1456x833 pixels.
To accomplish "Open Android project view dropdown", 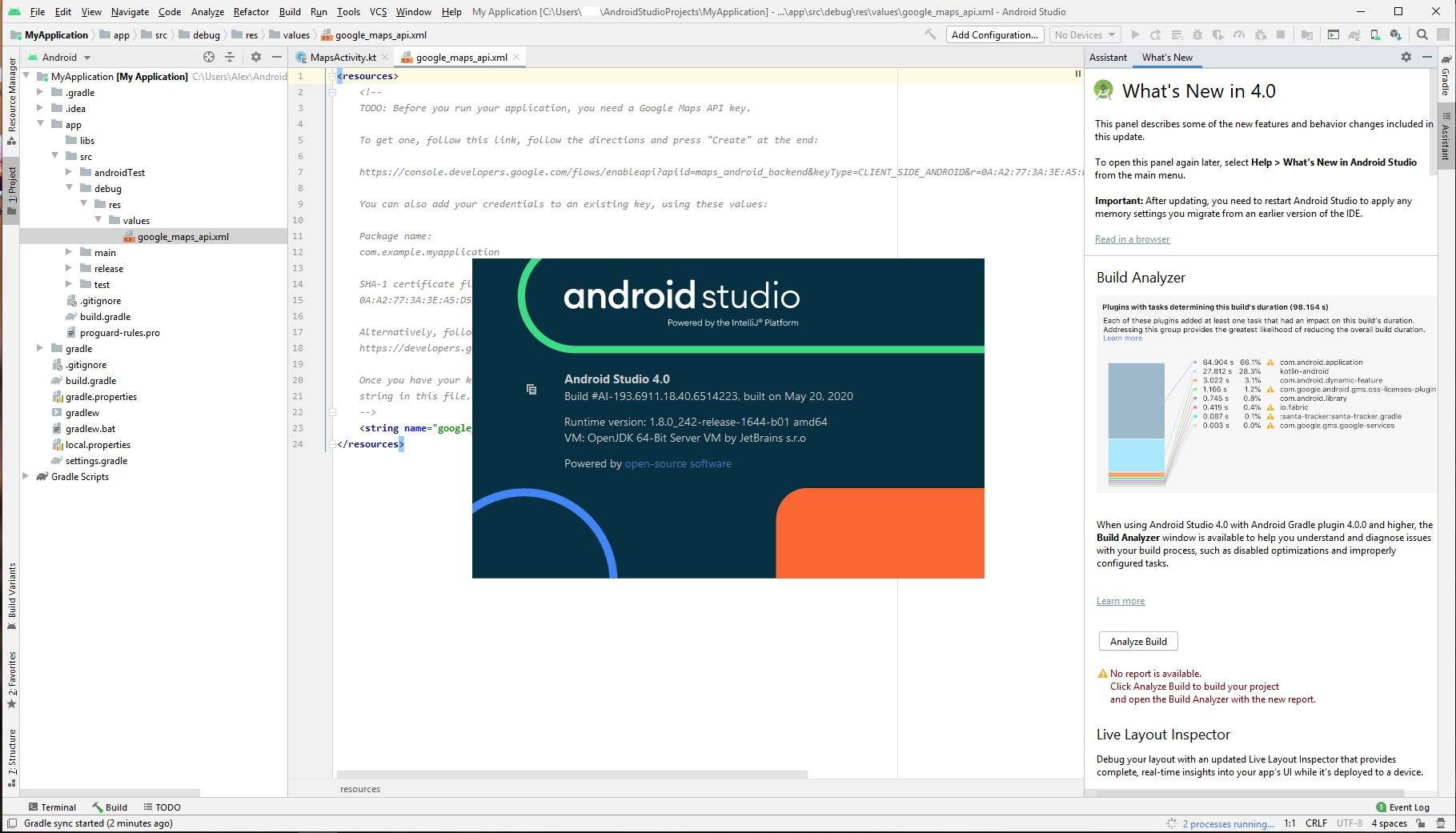I will [x=60, y=57].
